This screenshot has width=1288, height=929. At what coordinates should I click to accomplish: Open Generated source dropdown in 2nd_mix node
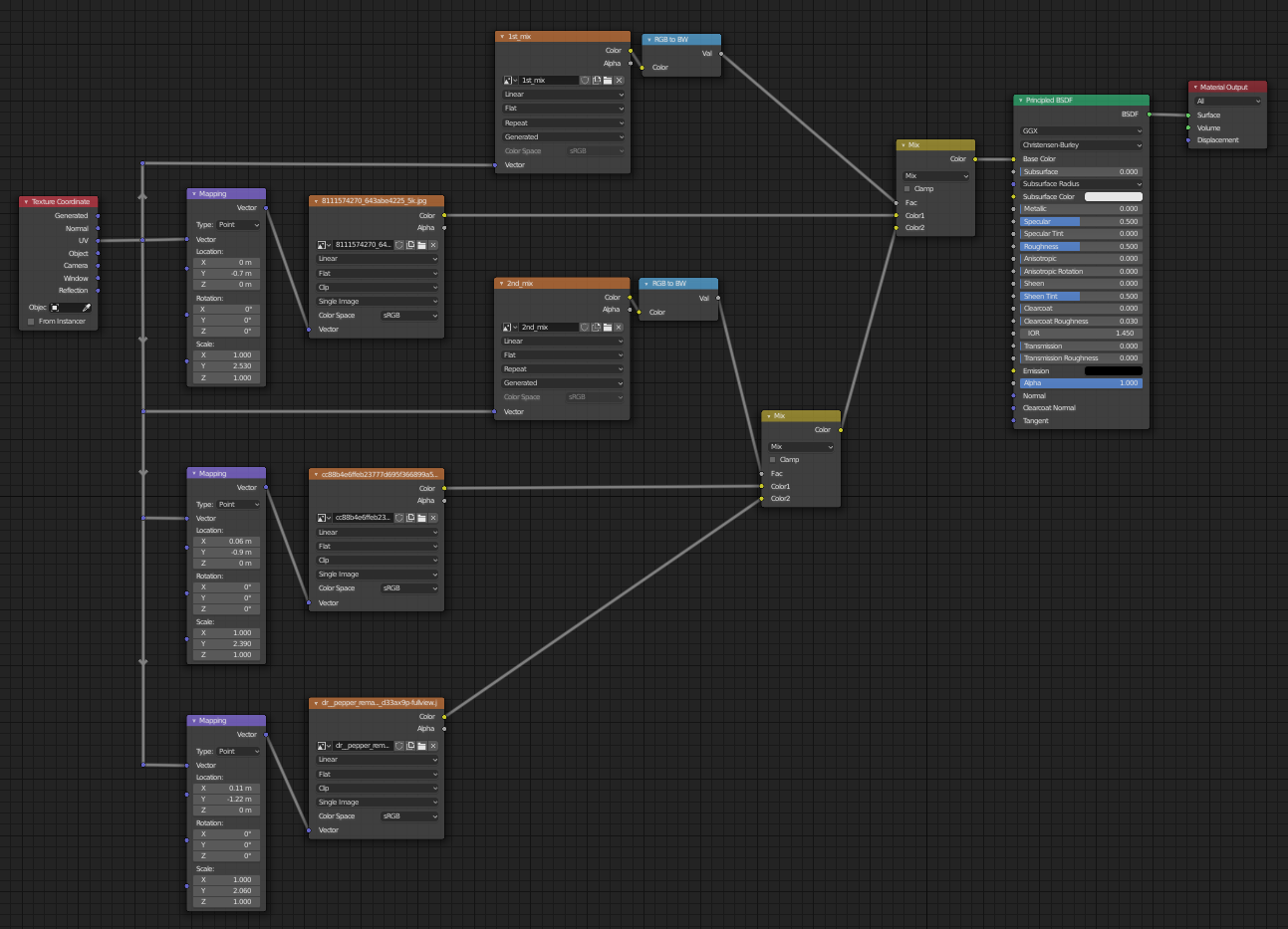[x=563, y=382]
